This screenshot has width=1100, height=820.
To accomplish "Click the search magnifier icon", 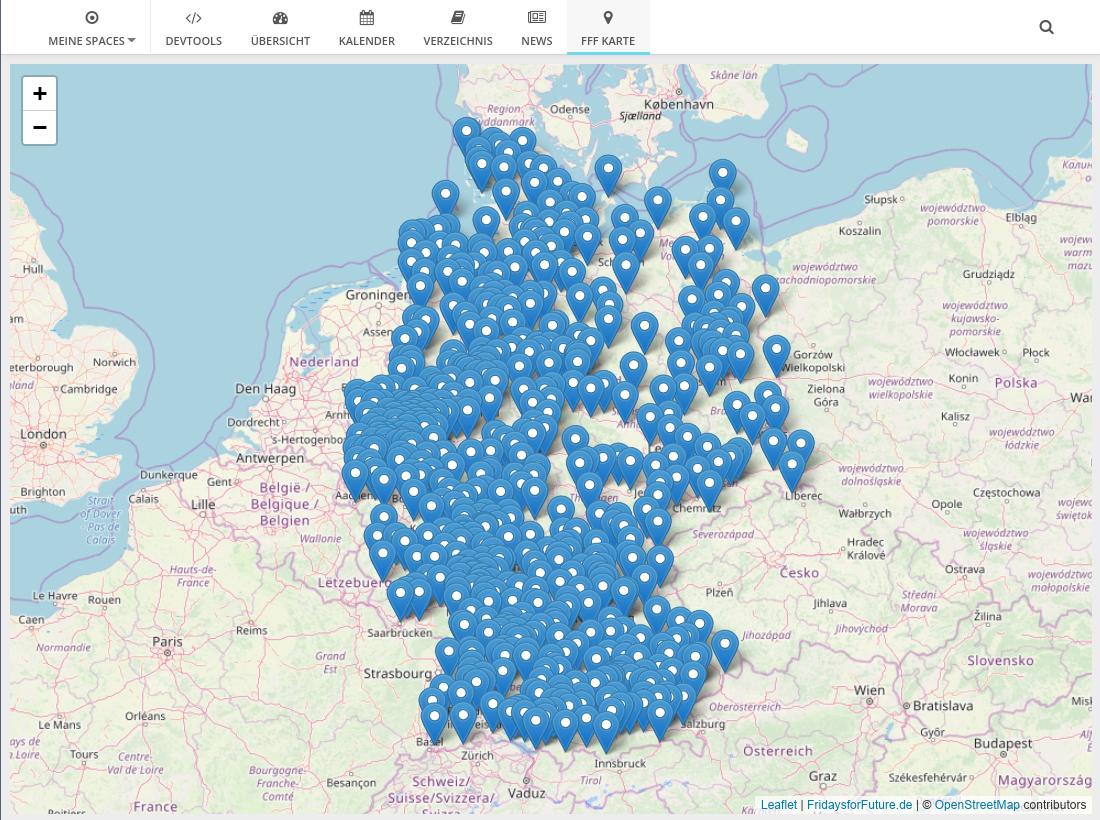I will (1046, 27).
